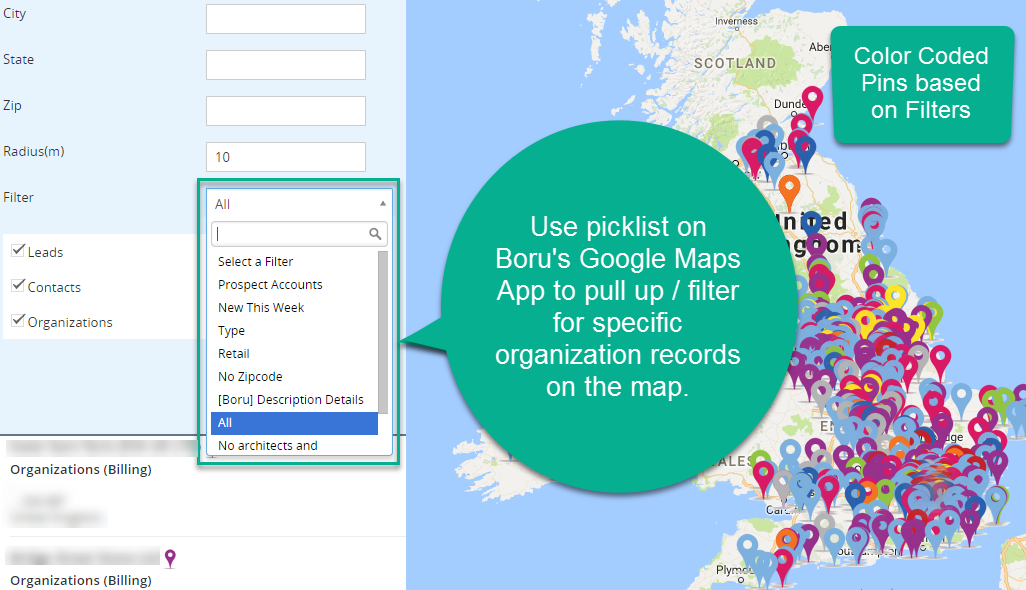The image size is (1026, 590).
Task: Select "[Boru] Description Details" filter
Action: pyautogui.click(x=291, y=400)
